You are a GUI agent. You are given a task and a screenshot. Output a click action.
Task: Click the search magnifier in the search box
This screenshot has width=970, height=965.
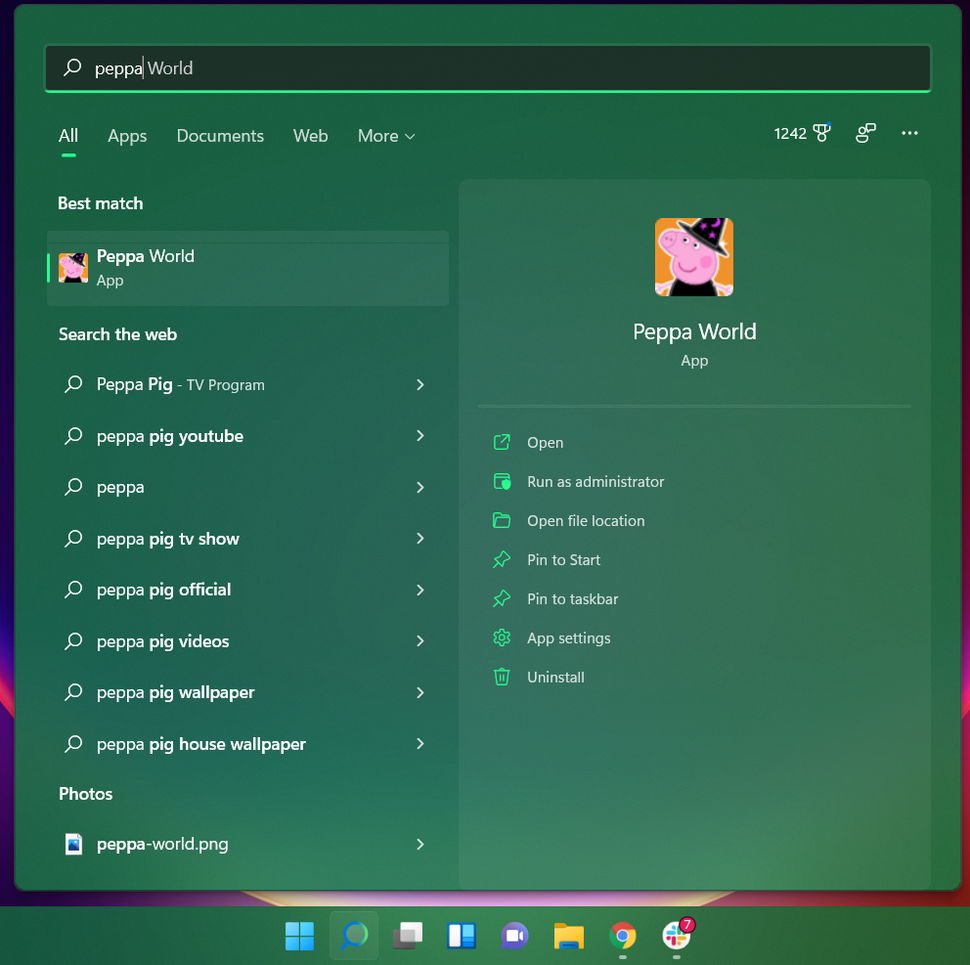(71, 68)
